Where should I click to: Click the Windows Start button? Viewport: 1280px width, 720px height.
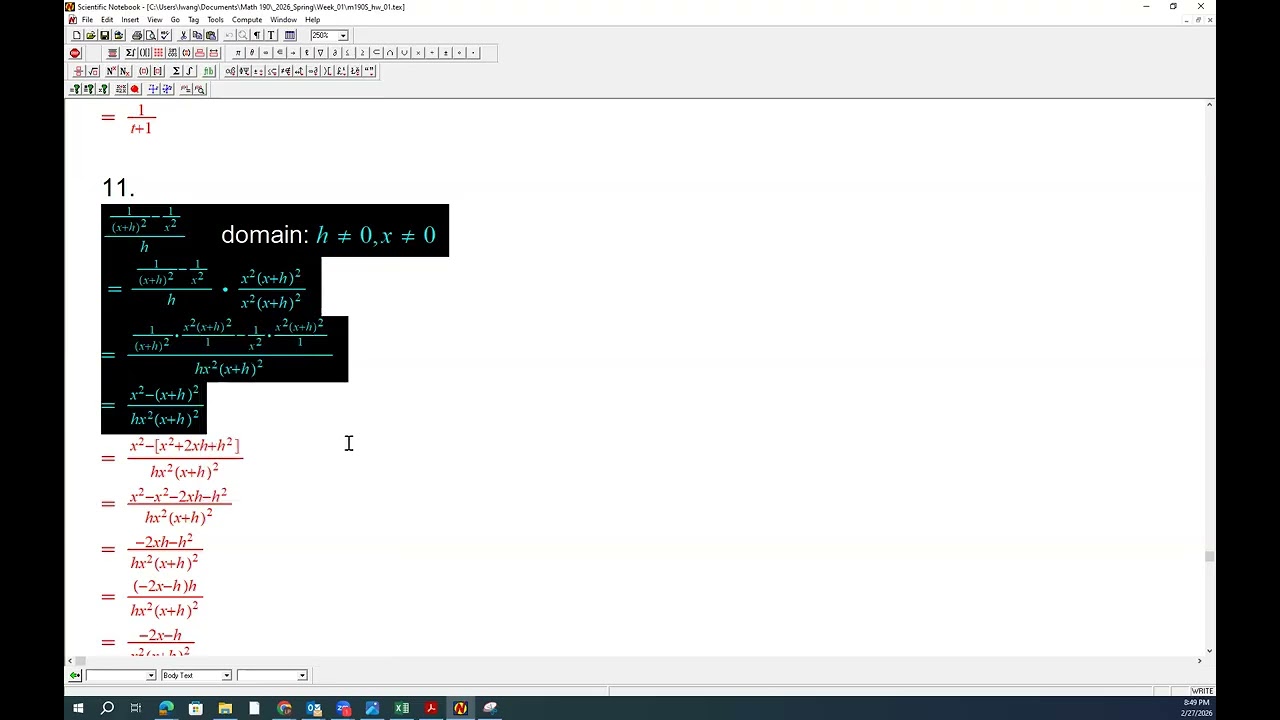[78, 708]
